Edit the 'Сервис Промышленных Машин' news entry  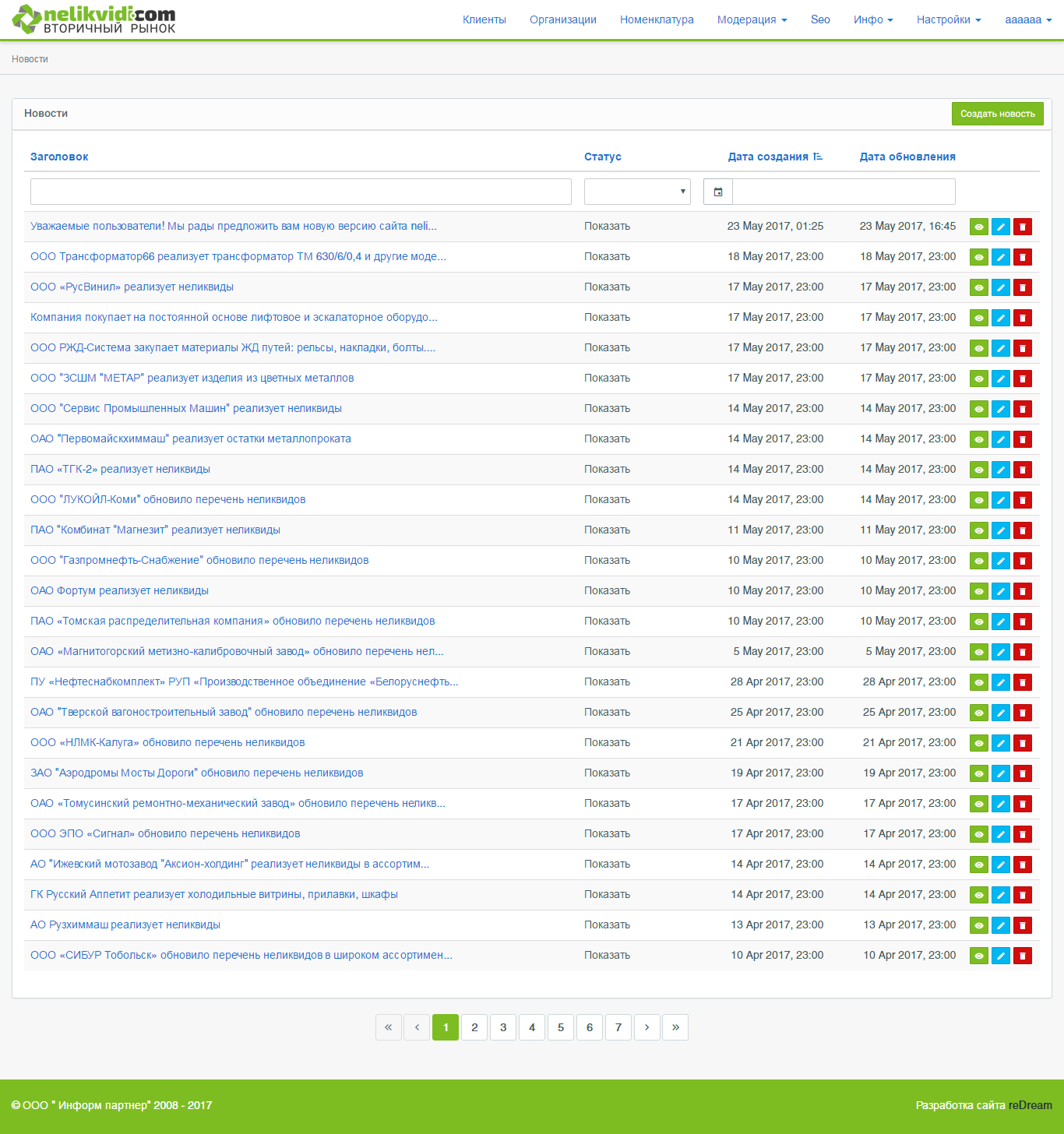click(x=1001, y=409)
